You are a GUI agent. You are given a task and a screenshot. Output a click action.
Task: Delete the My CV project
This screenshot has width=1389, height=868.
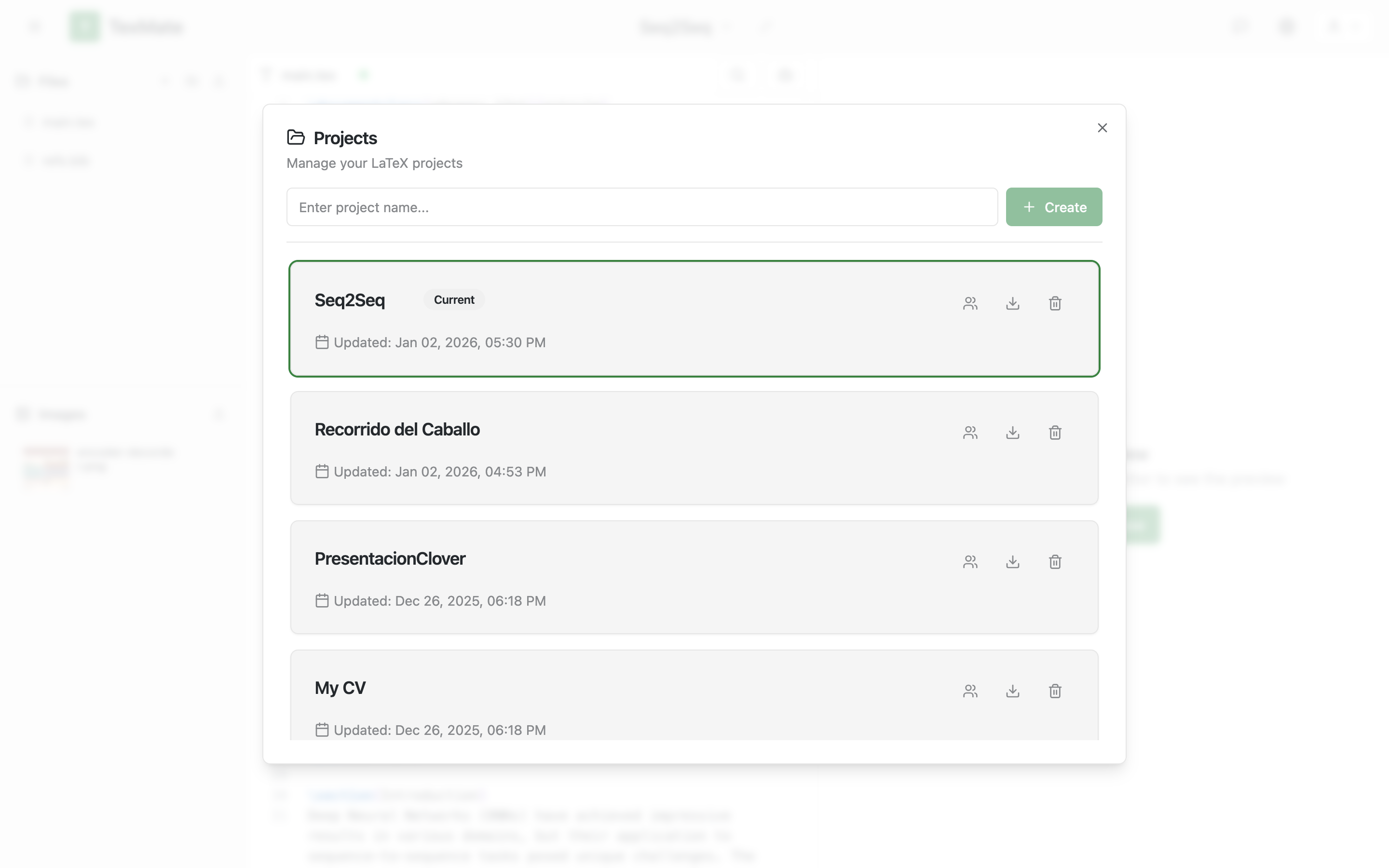pyautogui.click(x=1055, y=691)
